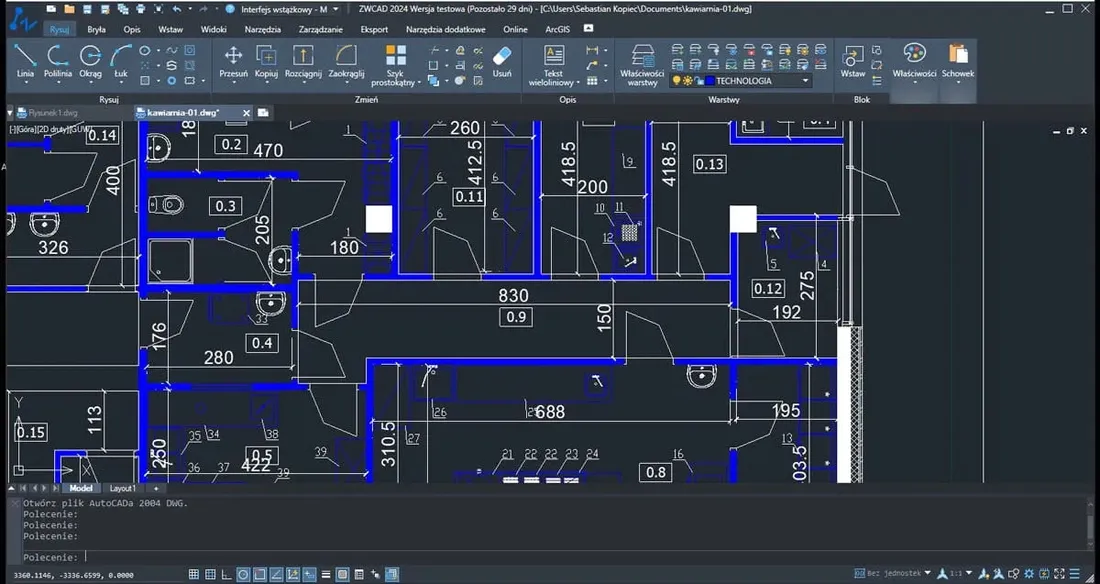Click the TECHNOLOGIA layer color swatch
This screenshot has width=1100, height=584.
[x=710, y=79]
